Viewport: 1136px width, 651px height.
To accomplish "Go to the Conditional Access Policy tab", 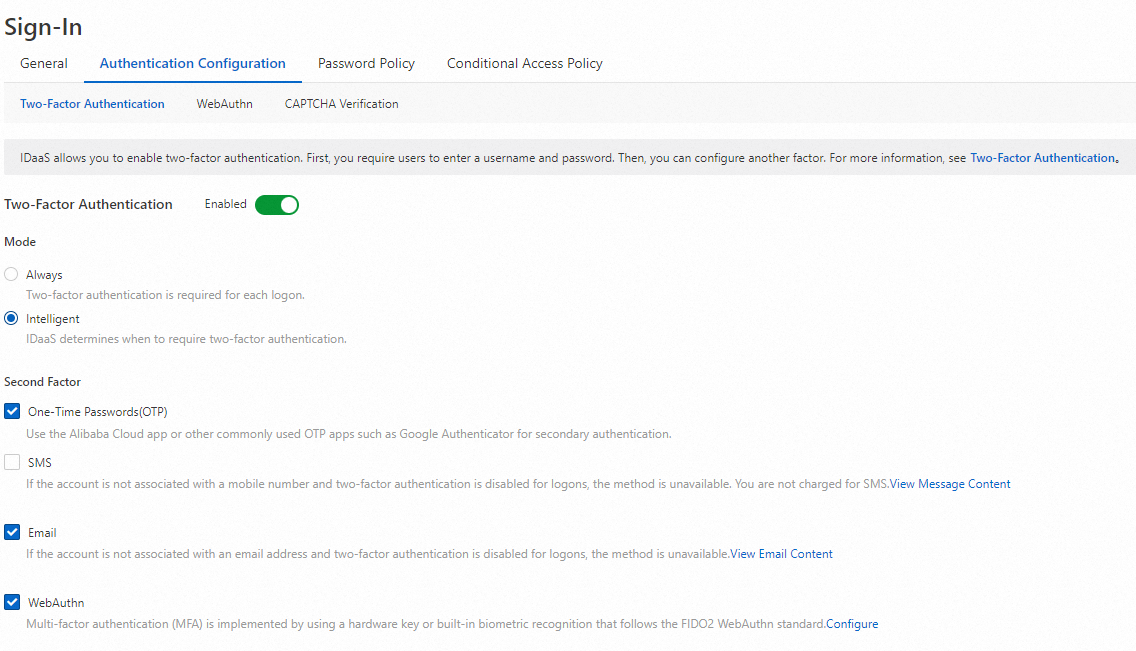I will (x=524, y=63).
